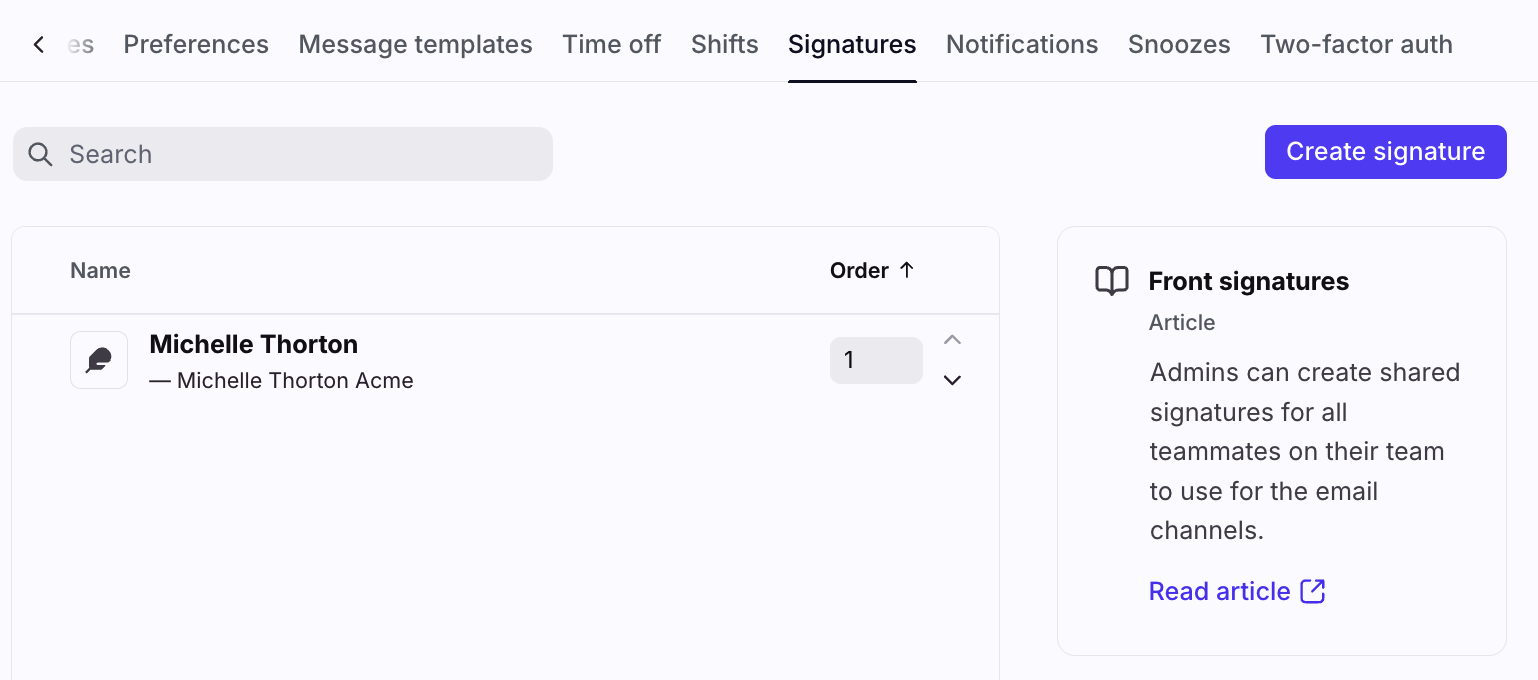Open Two-factor auth tab
Screen dimensions: 1538x680
pos(1356,45)
